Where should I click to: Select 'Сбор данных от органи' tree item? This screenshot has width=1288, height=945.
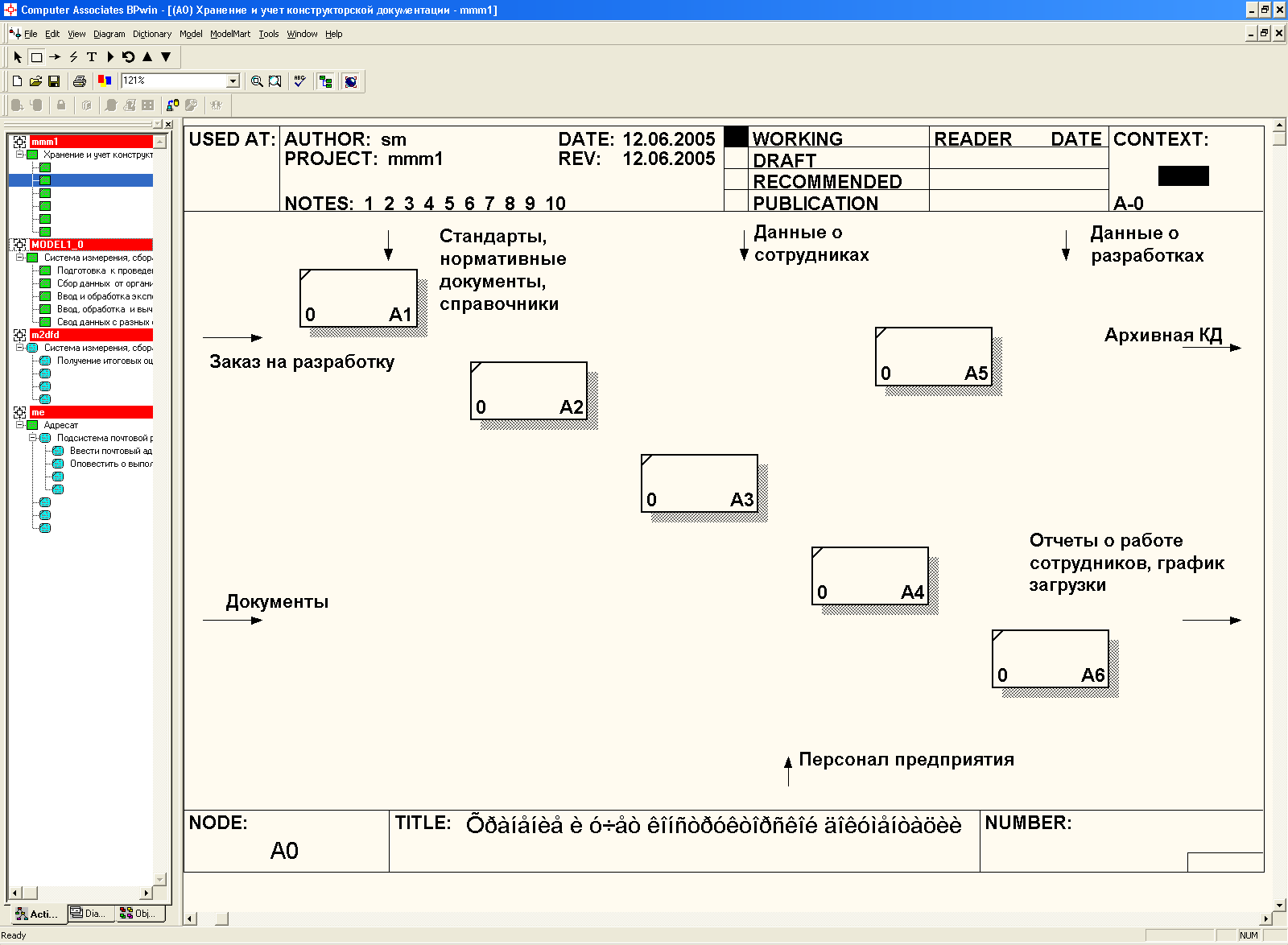coord(105,283)
